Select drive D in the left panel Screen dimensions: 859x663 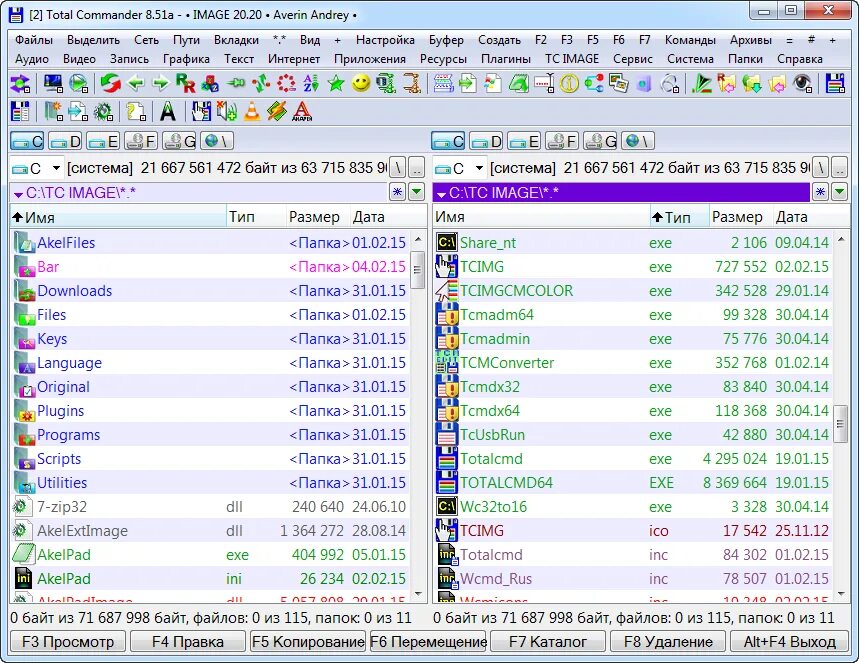pos(65,141)
